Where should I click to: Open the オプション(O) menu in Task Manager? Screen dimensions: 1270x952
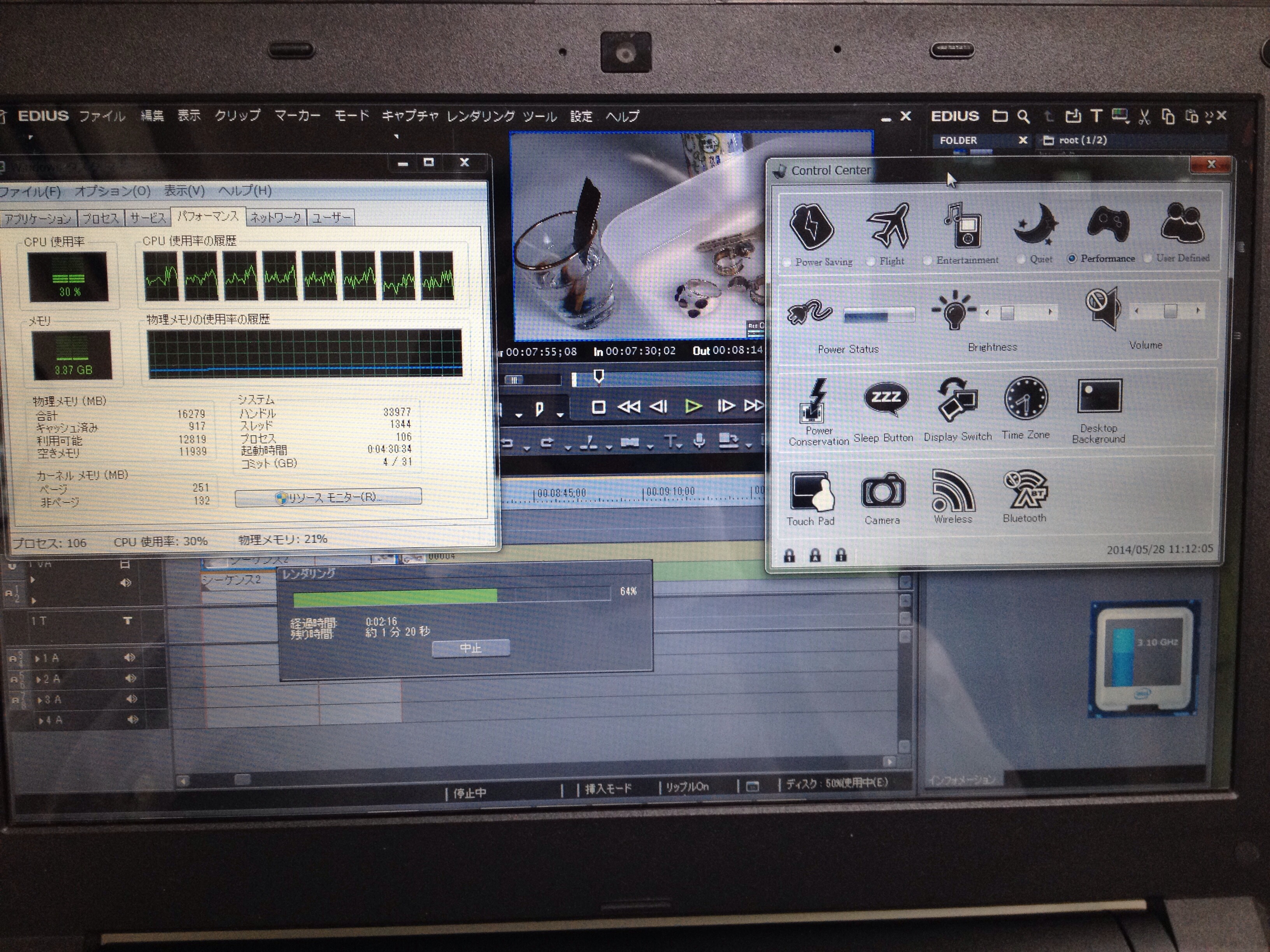[x=112, y=191]
